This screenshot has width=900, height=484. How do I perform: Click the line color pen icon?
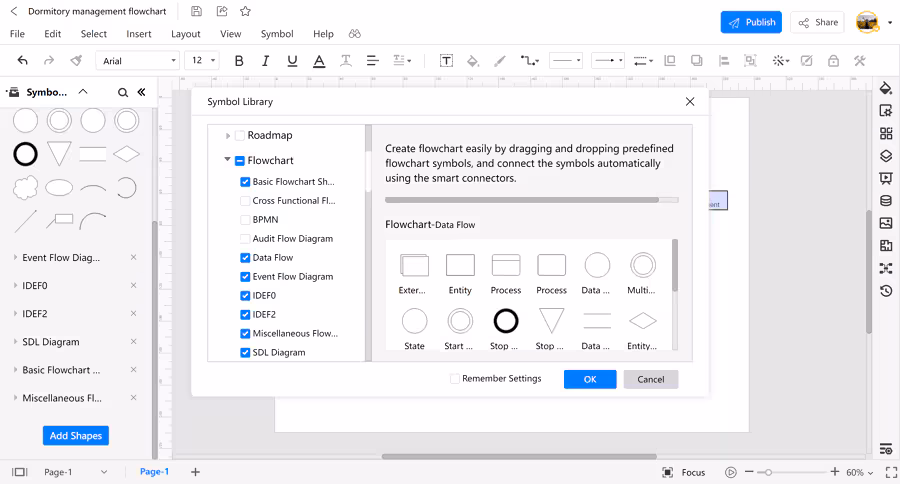coord(499,61)
